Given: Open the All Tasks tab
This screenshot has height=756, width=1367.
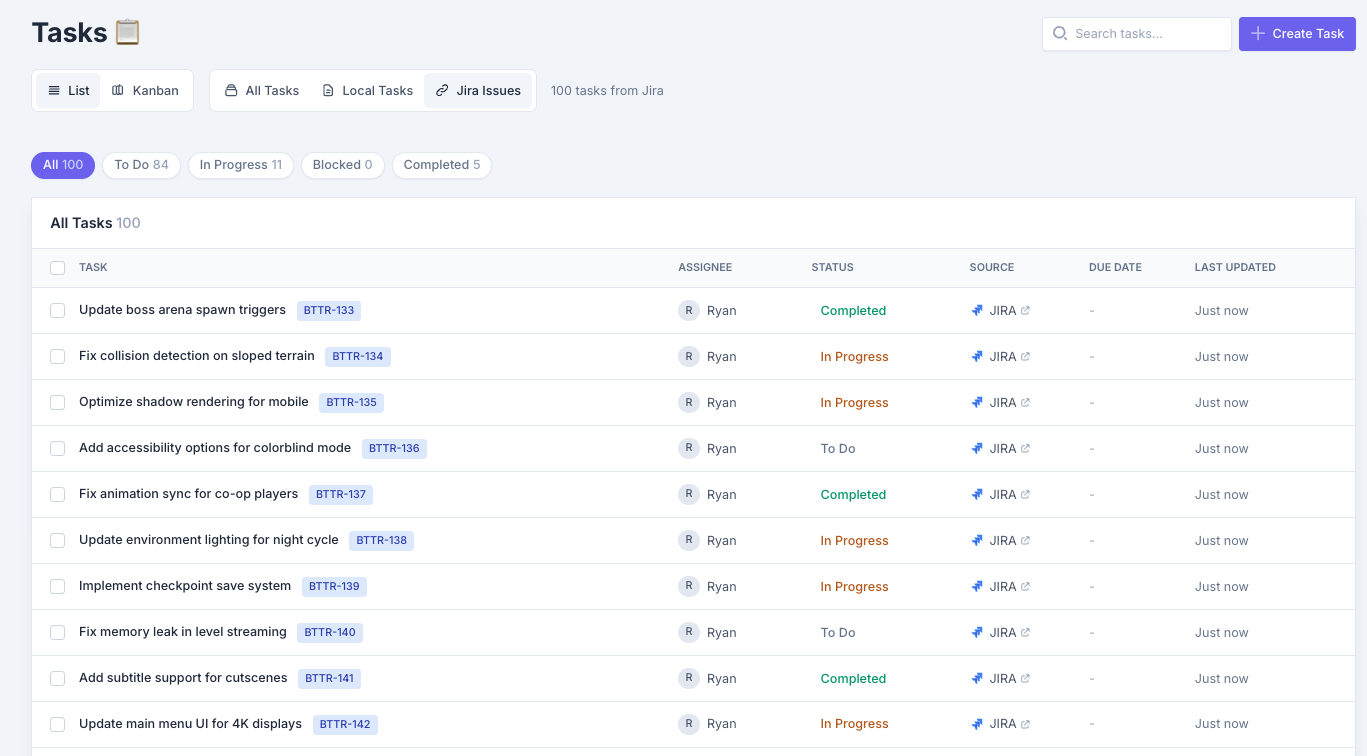Looking at the screenshot, I should point(262,90).
